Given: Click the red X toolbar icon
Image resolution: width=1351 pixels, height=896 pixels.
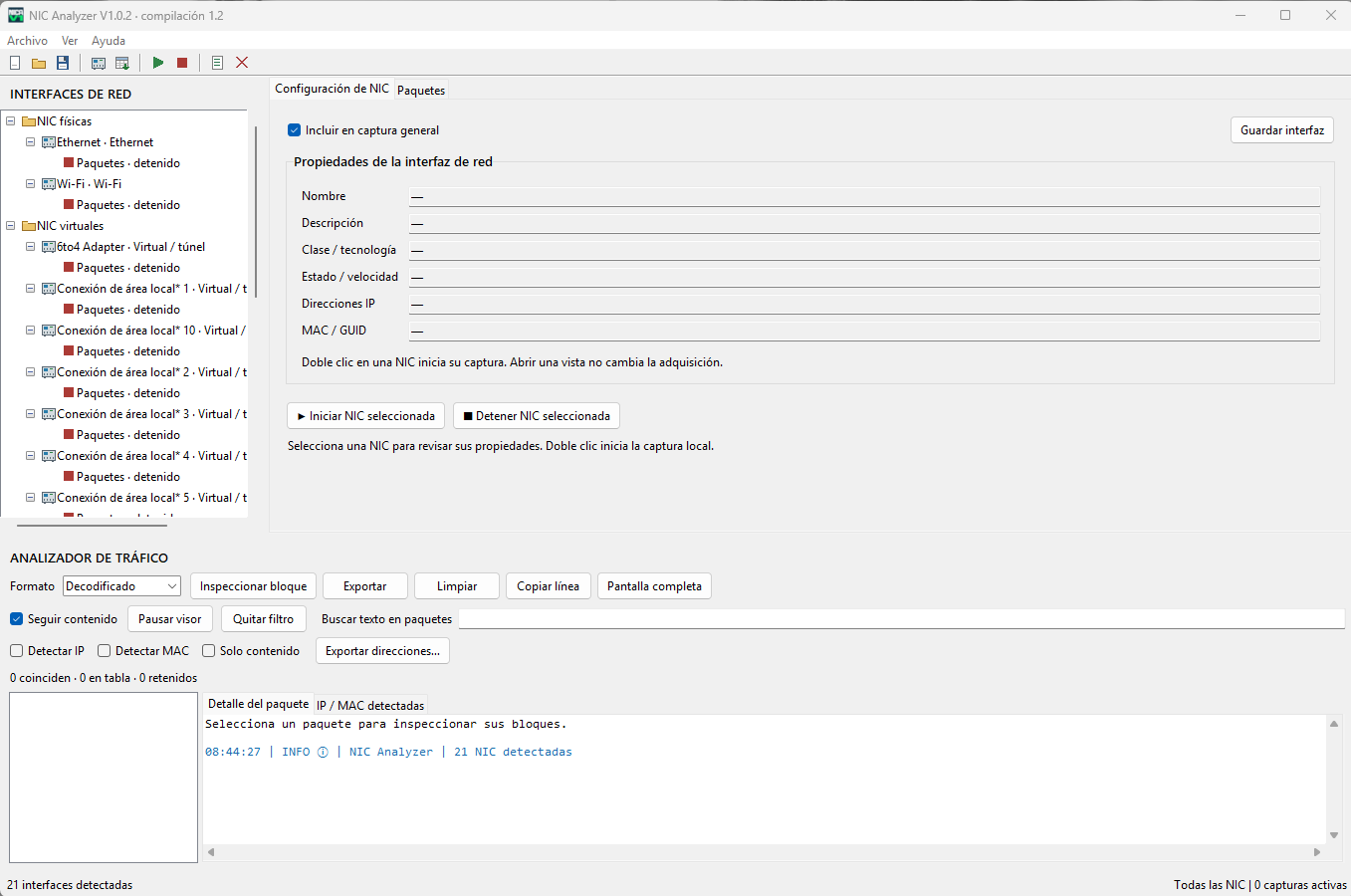Looking at the screenshot, I should click(x=242, y=63).
